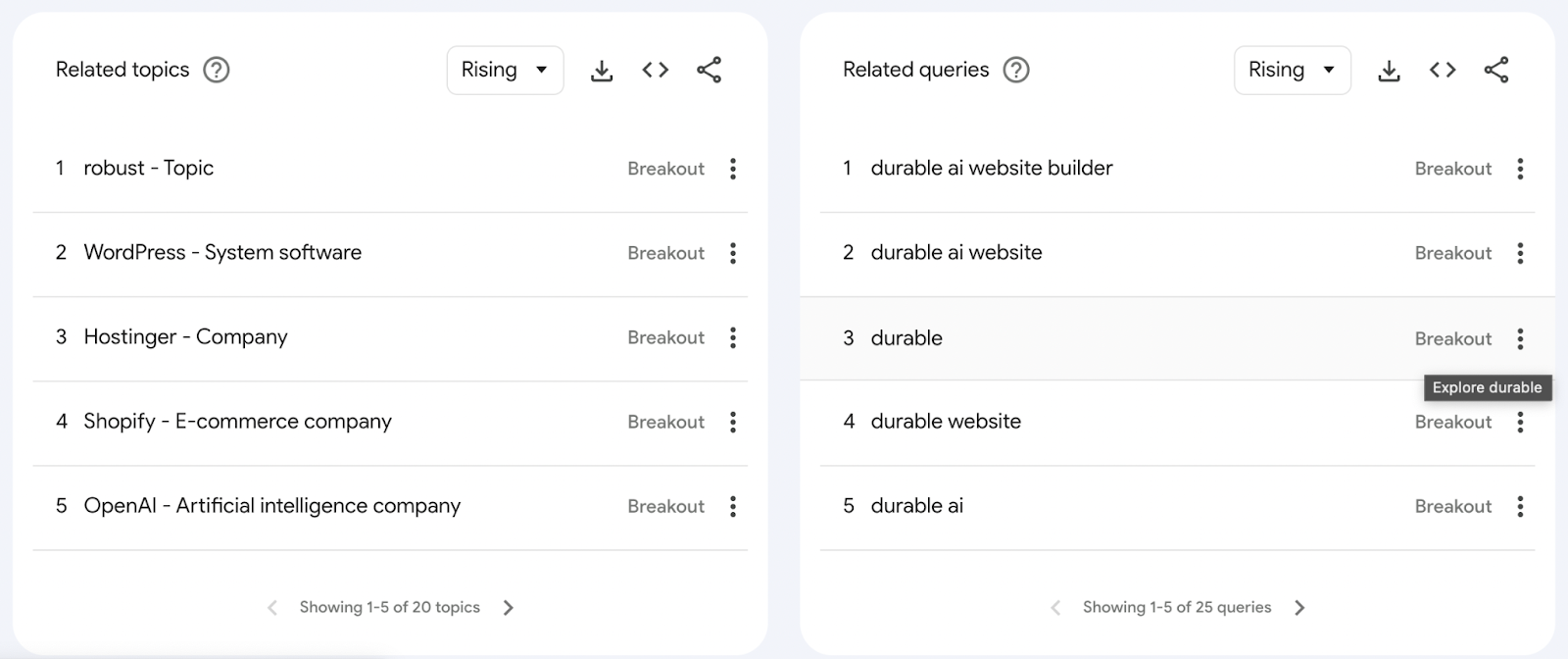
Task: Select the 'Shopify - E-commerce company' topic
Action: point(237,422)
